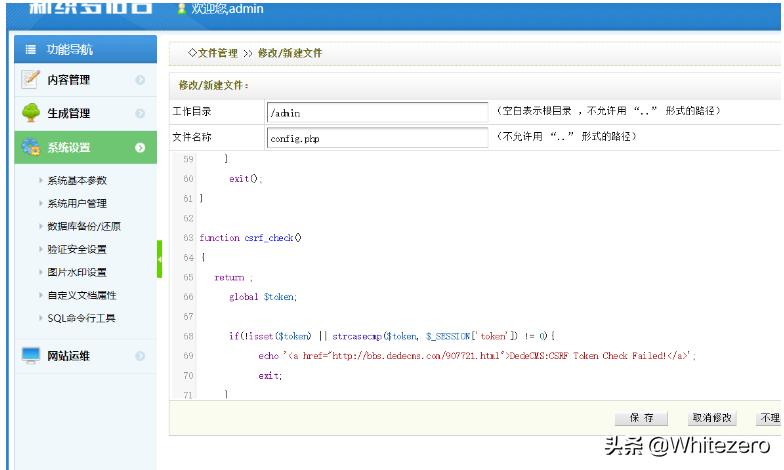The height and width of the screenshot is (470, 784).
Task: Go to 数据库备份/还原
Action: coord(84,227)
